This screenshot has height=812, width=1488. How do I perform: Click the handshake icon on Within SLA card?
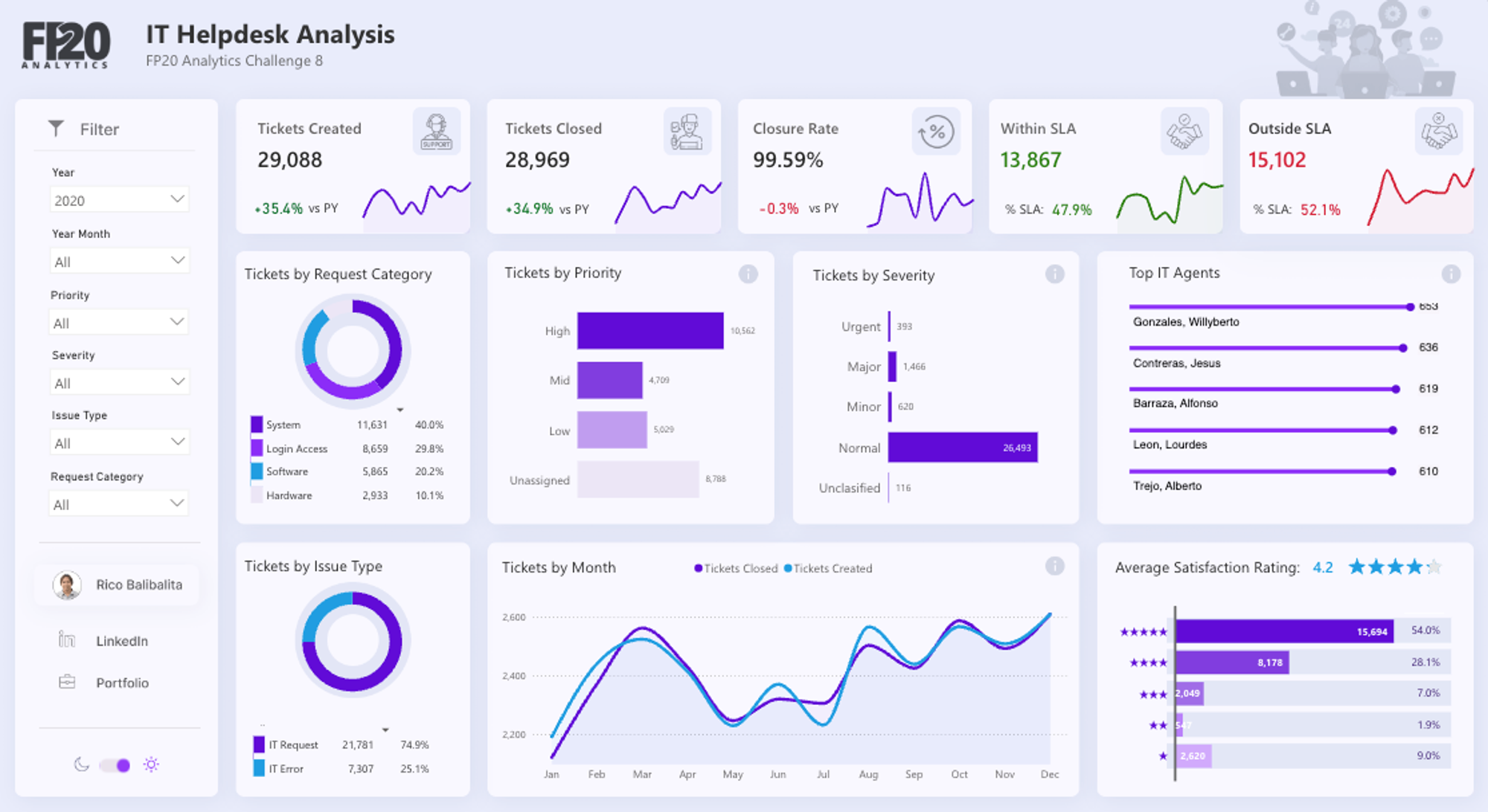pyautogui.click(x=1186, y=131)
